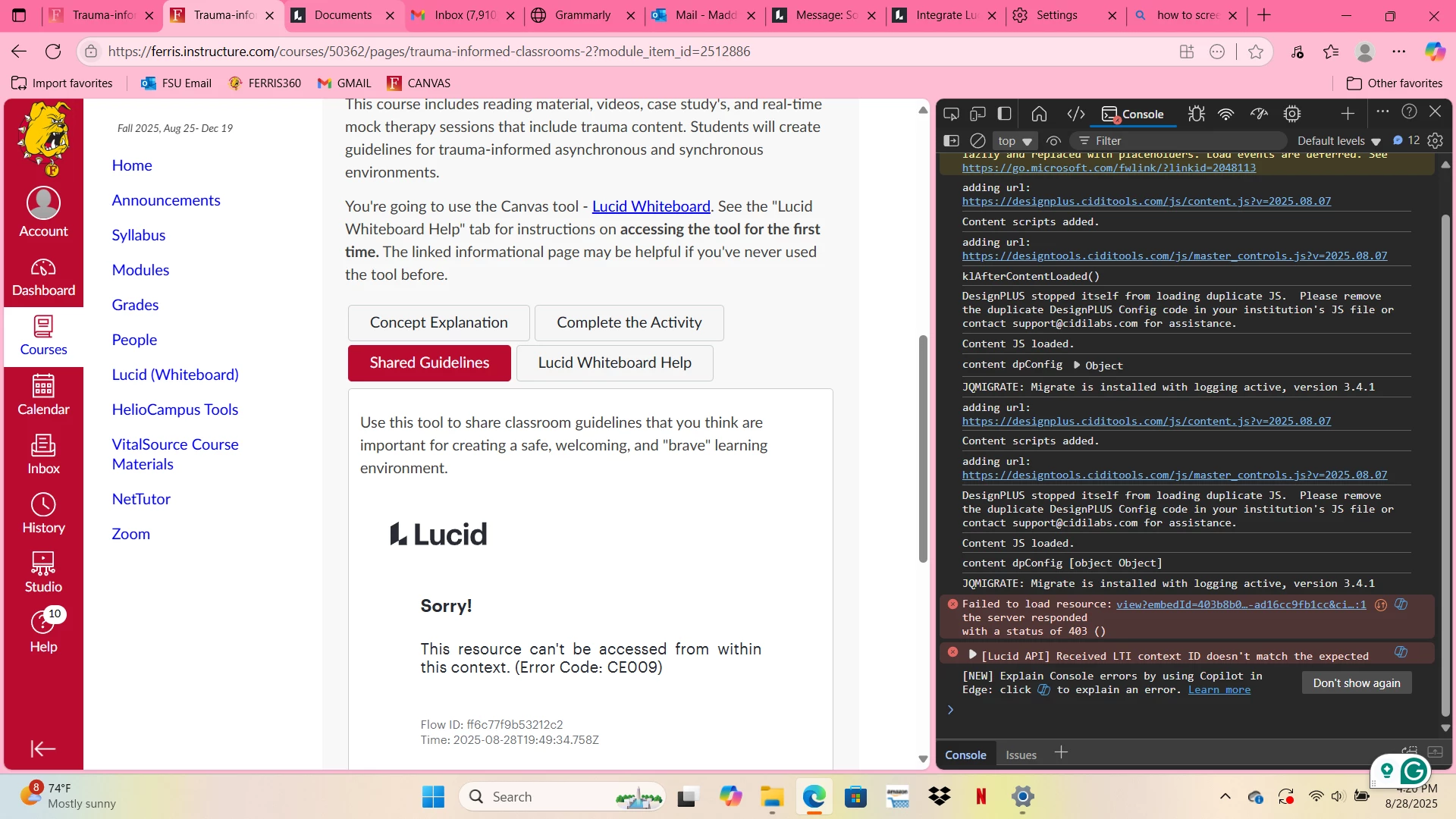The height and width of the screenshot is (819, 1456).
Task: Select the Shared Guidelines tab
Action: 429,362
